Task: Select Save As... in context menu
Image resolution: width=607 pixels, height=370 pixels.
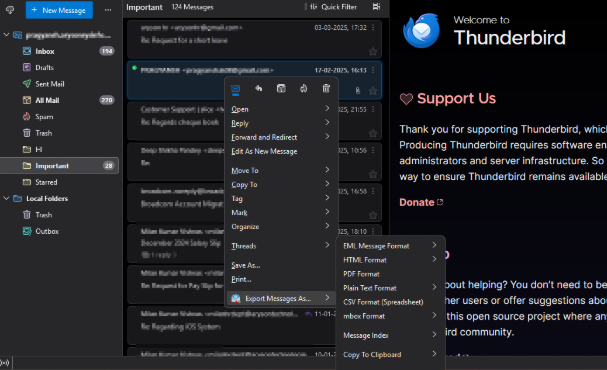Action: (x=281, y=265)
